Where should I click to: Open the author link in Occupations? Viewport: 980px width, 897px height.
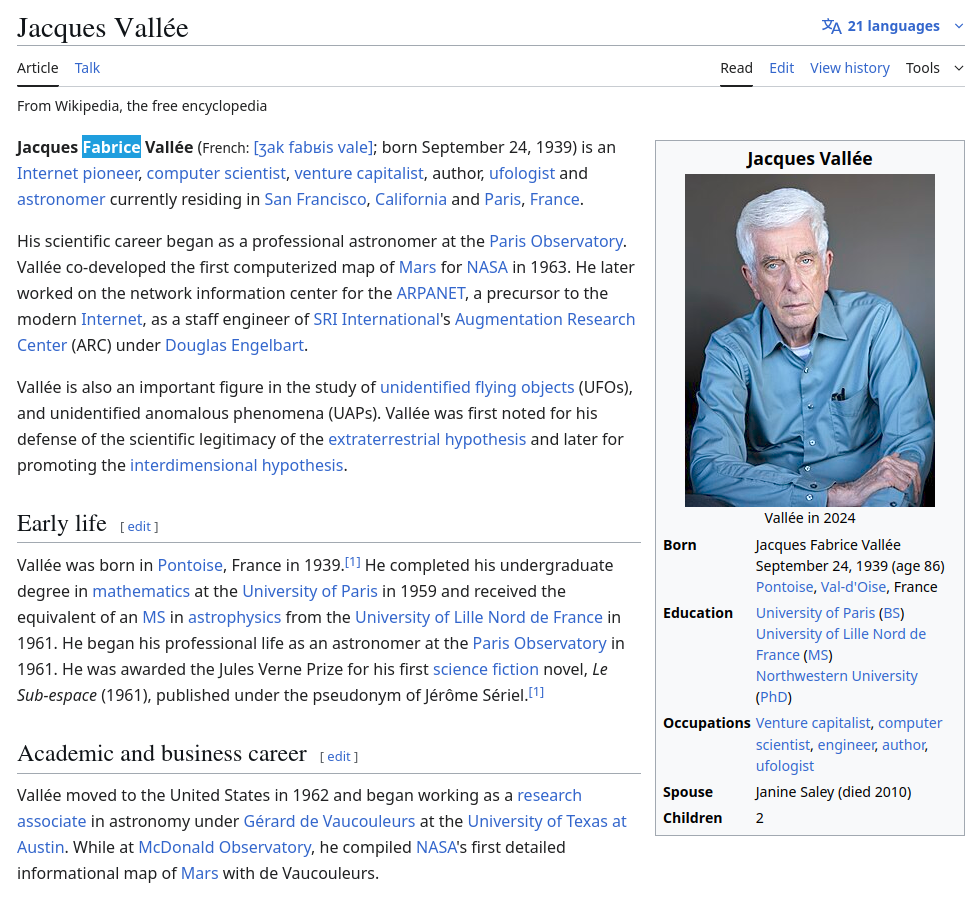click(904, 745)
